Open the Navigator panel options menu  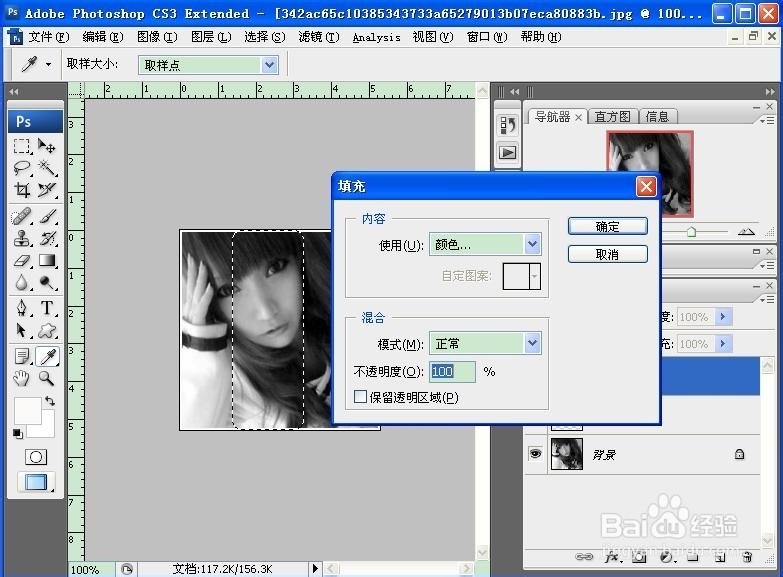(767, 120)
